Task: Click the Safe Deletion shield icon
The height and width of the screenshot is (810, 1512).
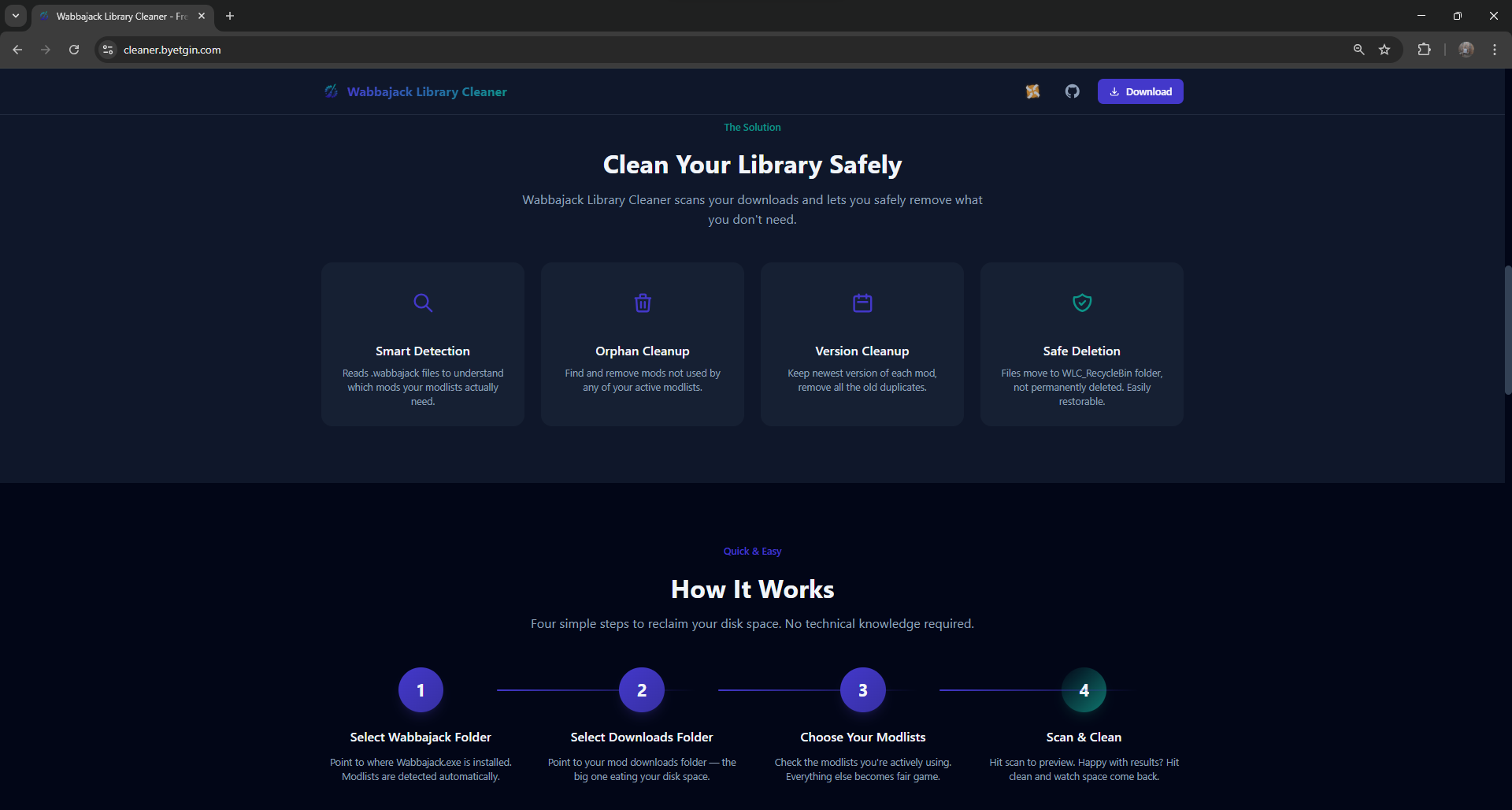Action: (1082, 303)
